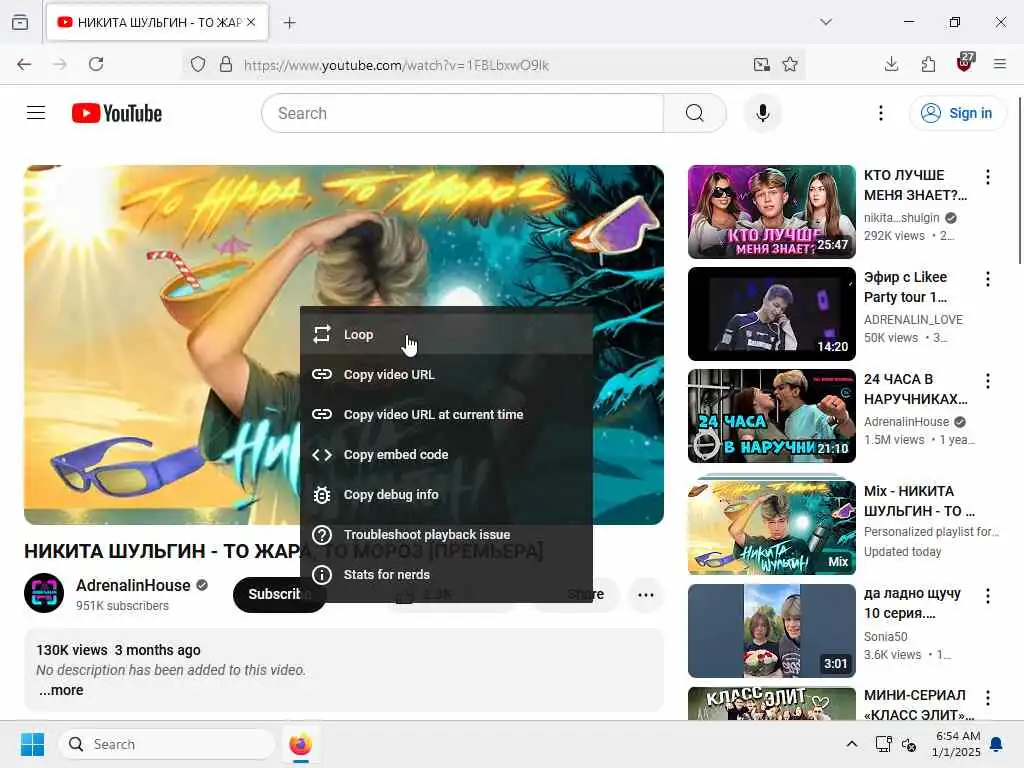This screenshot has height=768, width=1024.
Task: Open Эфир с Likee Party tour thumbnail
Action: coord(771,313)
